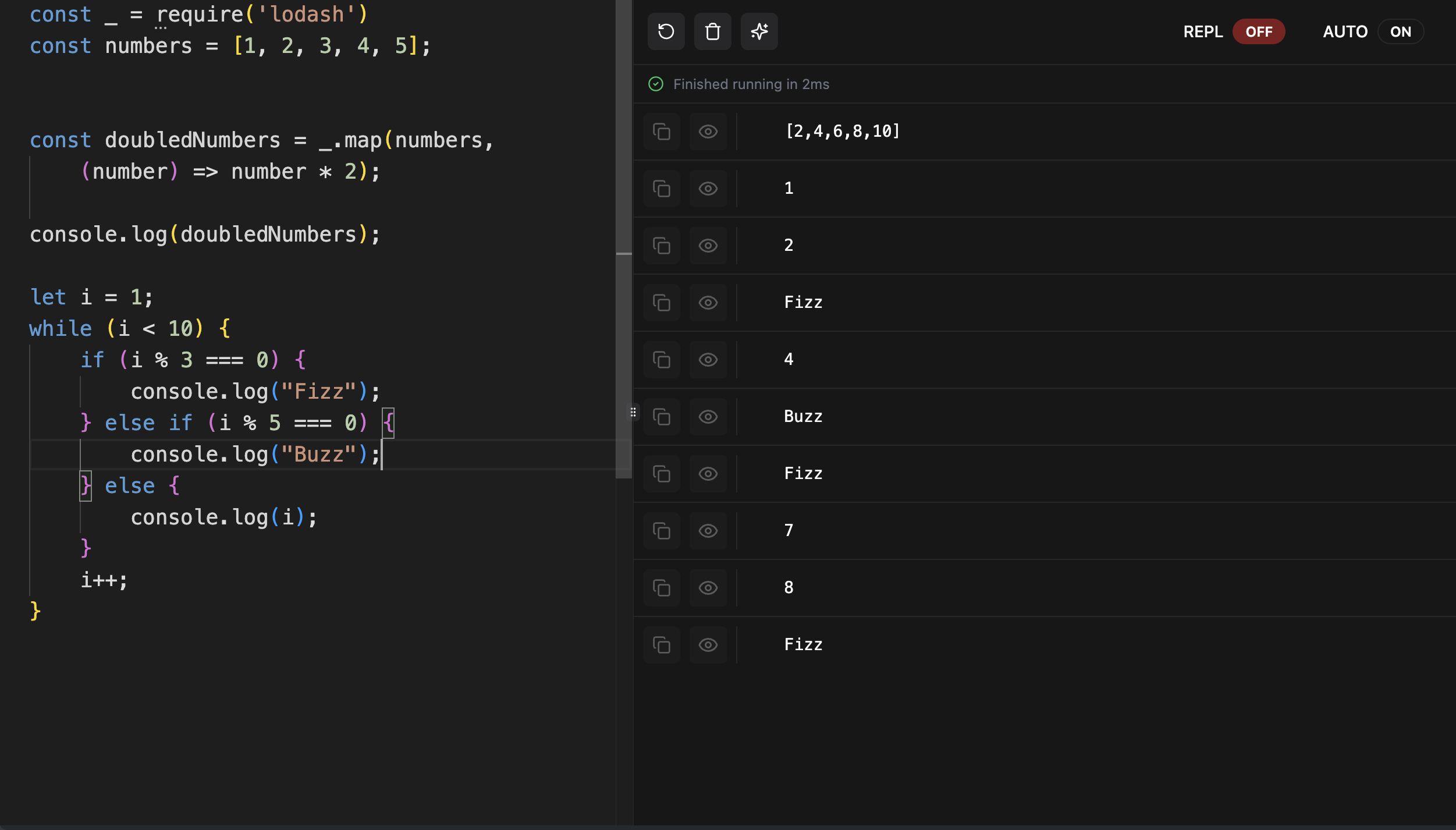1456x830 pixels.
Task: Toggle eye on the Buzz row
Action: pyautogui.click(x=708, y=417)
